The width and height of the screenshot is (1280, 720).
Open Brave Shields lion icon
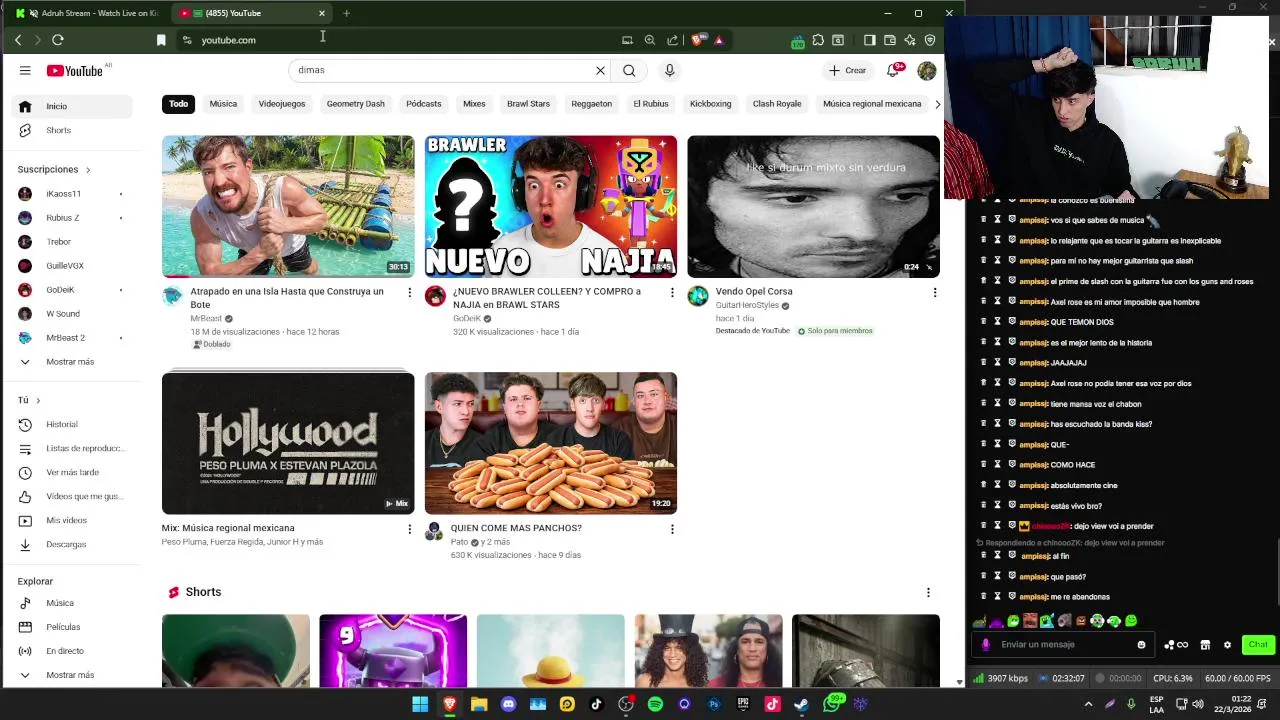[x=697, y=40]
